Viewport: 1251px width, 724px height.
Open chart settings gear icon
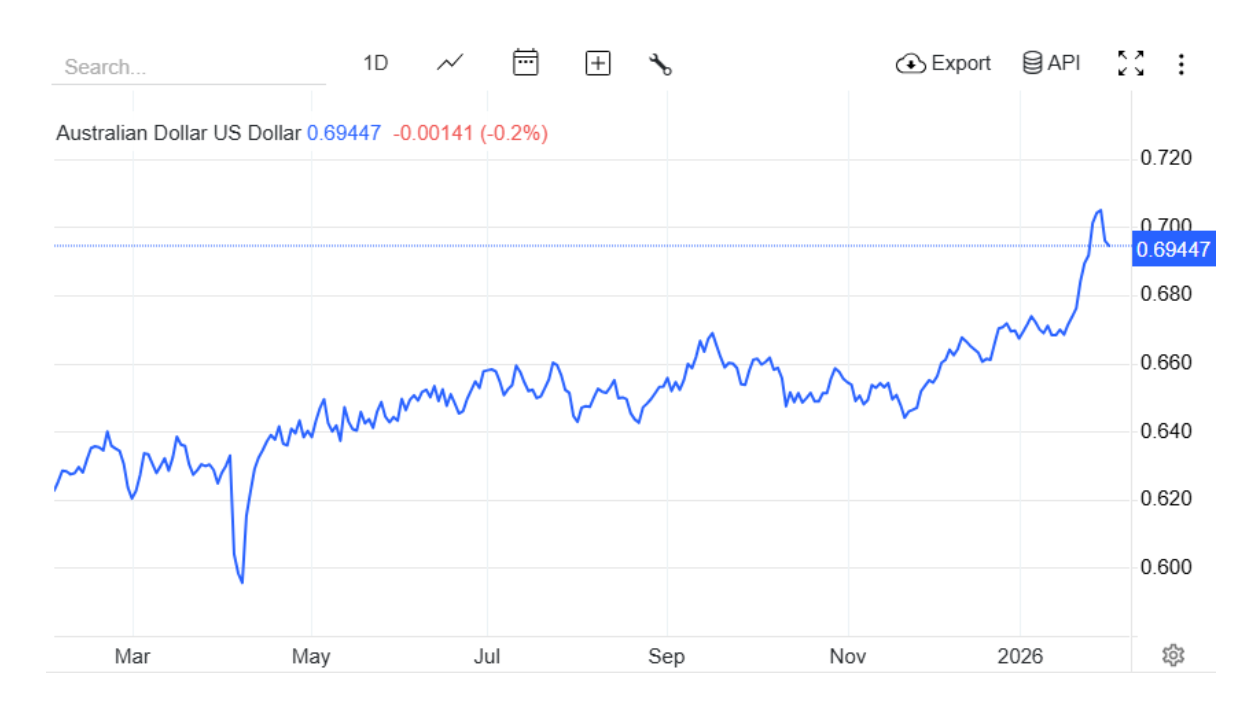(1173, 655)
